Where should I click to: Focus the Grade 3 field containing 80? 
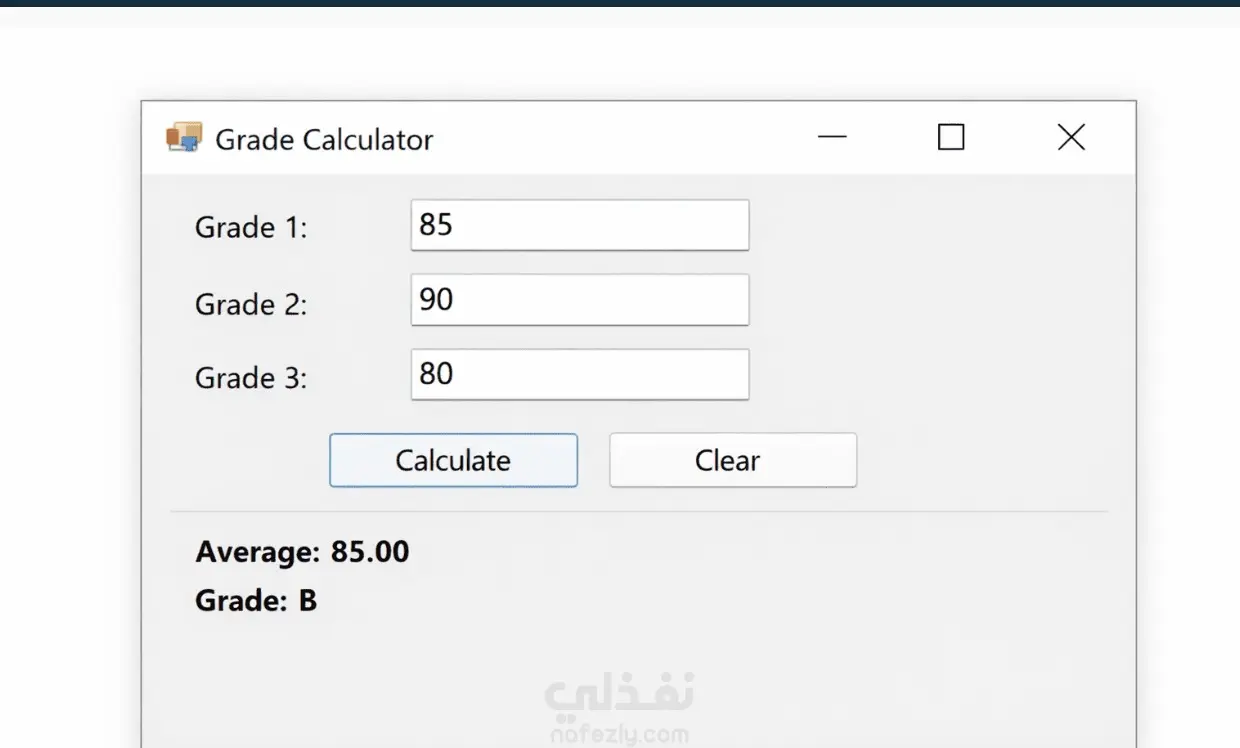[580, 374]
